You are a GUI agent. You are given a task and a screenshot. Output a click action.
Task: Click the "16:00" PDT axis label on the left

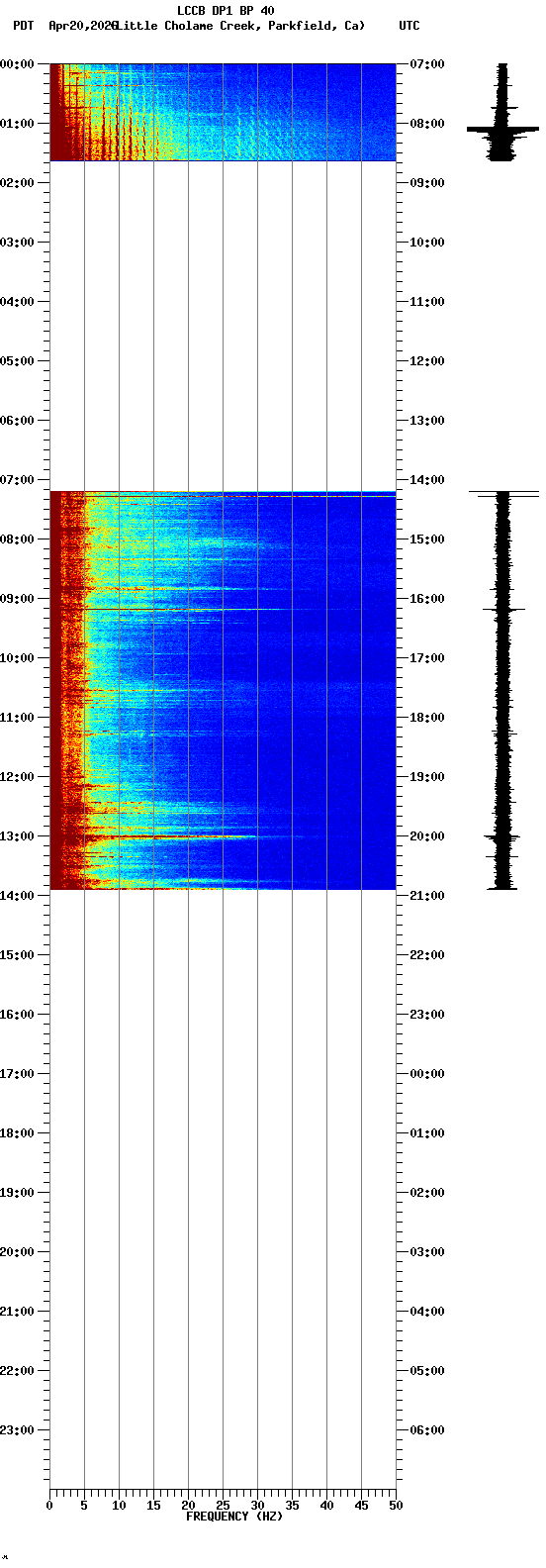(18, 1015)
